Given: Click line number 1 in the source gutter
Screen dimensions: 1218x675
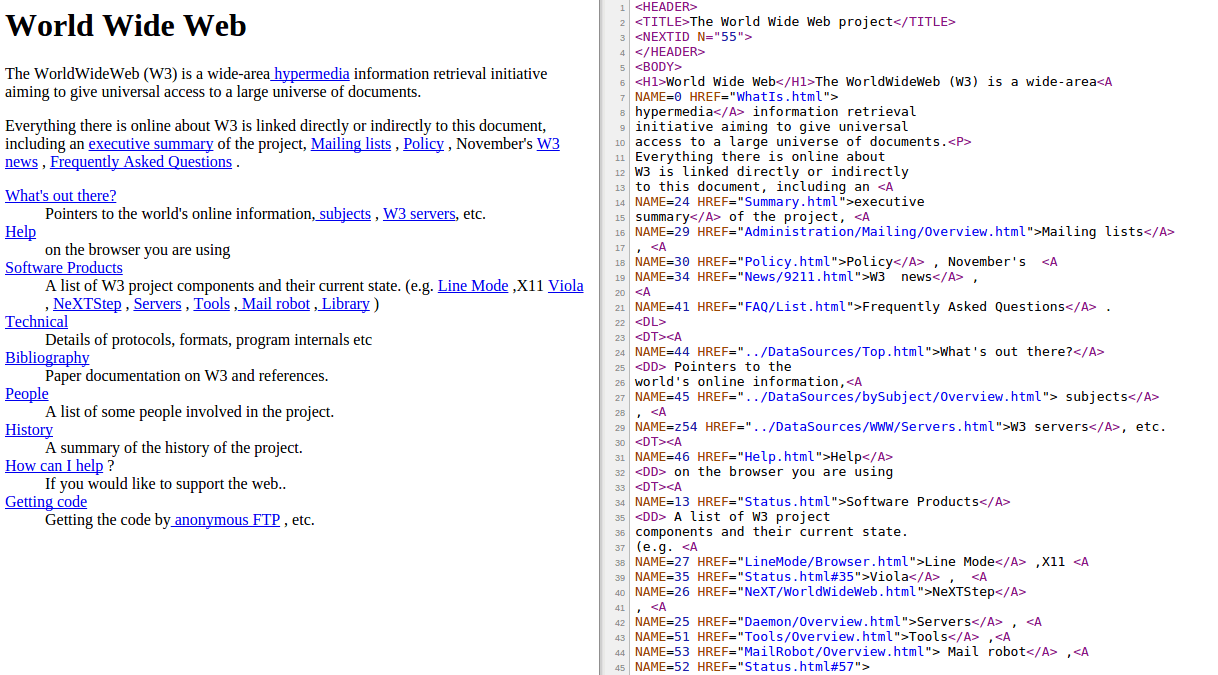Looking at the screenshot, I should (624, 6).
